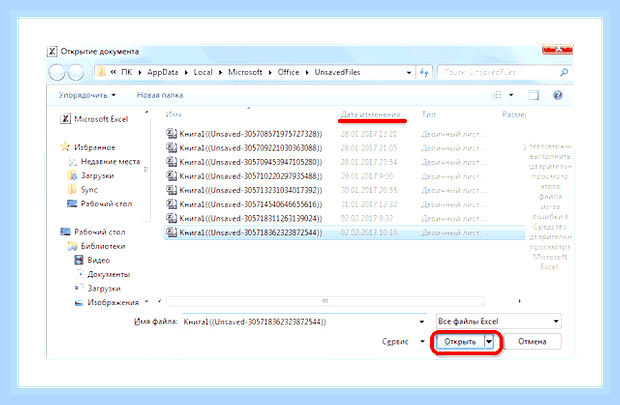The height and width of the screenshot is (405, 620).
Task: Open the Изображения library
Action: (107, 303)
